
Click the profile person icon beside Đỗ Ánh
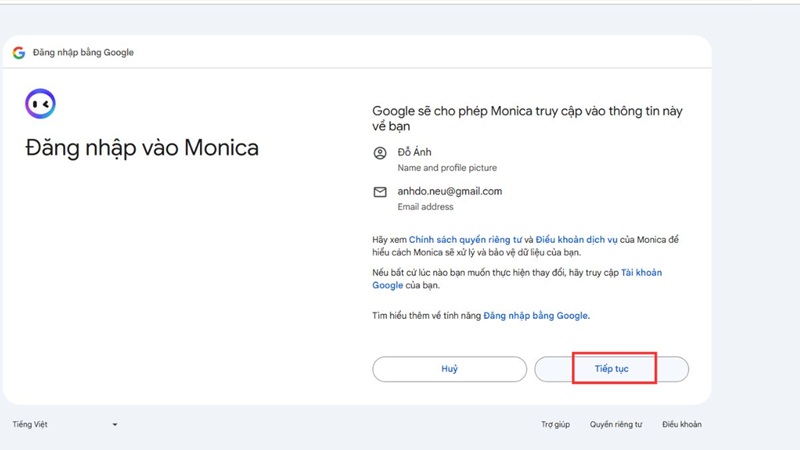(379, 153)
